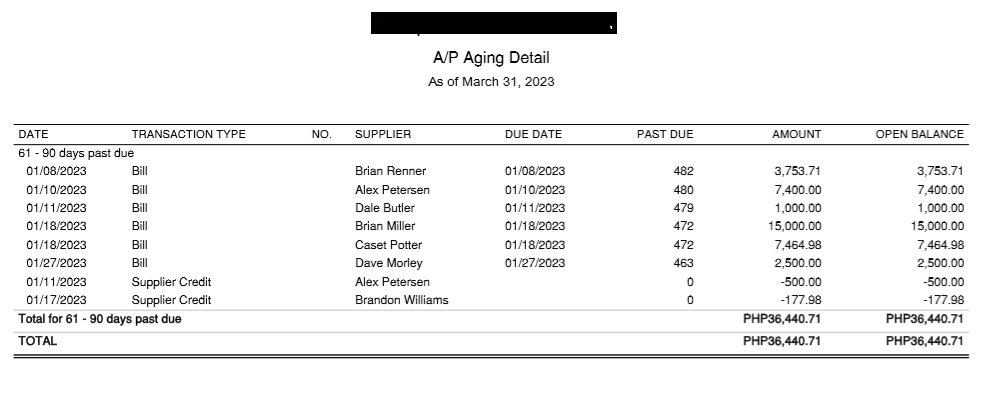Select the NO. column header
The height and width of the screenshot is (411, 988).
coord(321,134)
